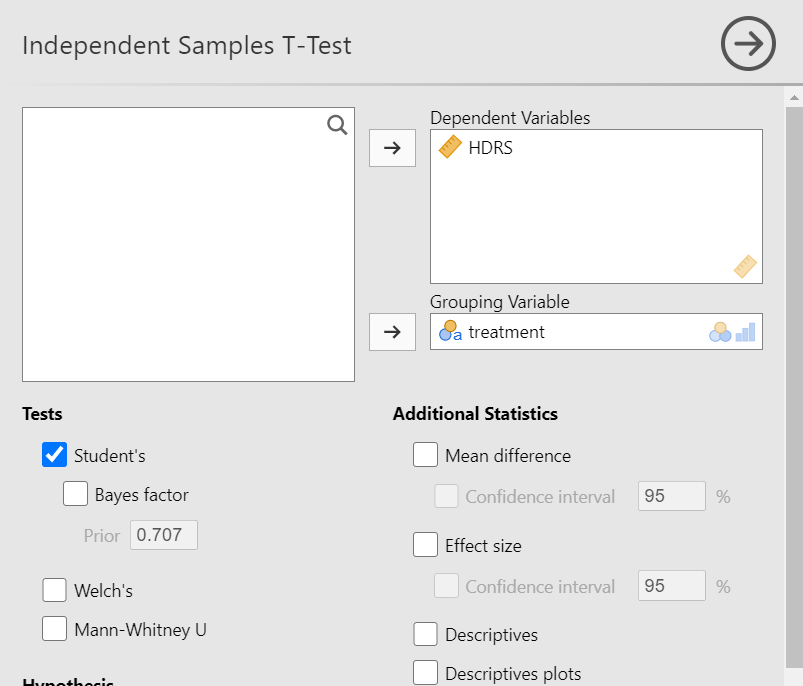Viewport: 803px width, 686px height.
Task: Uncheck the Student's test checkbox
Action: pos(54,455)
